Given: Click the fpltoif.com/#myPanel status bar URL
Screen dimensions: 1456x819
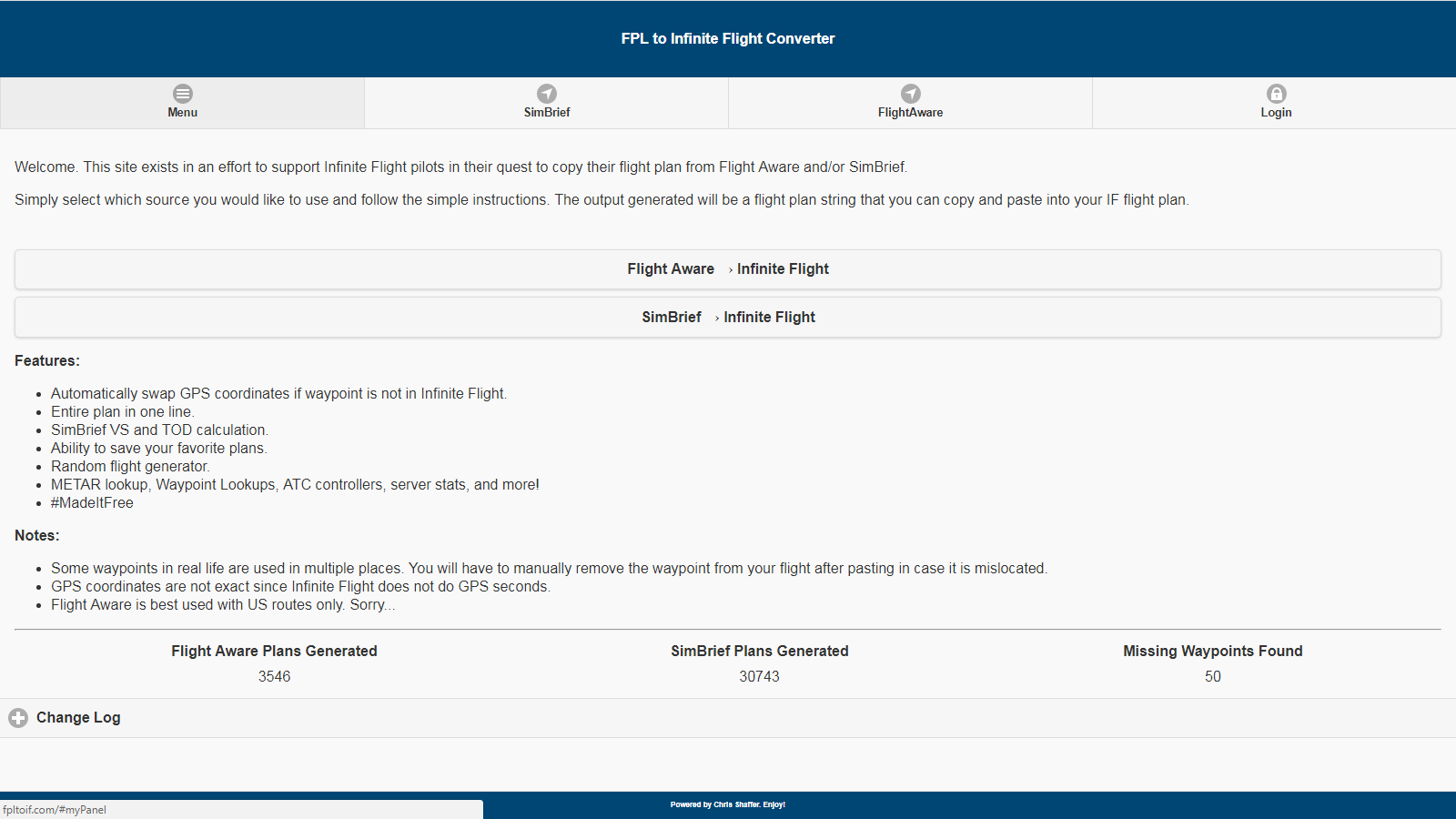Looking at the screenshot, I should pos(55,810).
